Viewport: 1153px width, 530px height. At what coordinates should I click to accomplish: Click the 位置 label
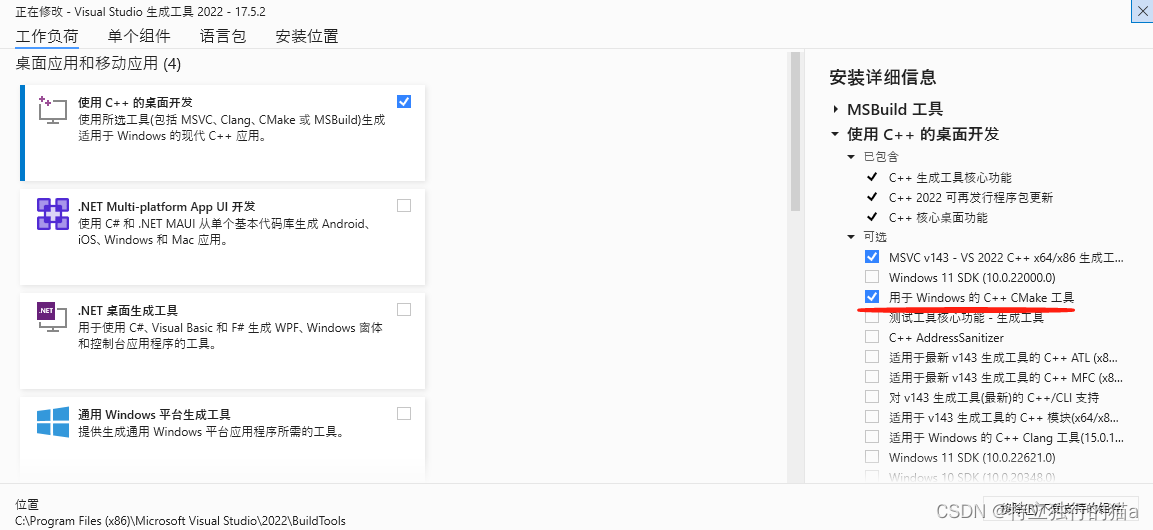[27, 504]
